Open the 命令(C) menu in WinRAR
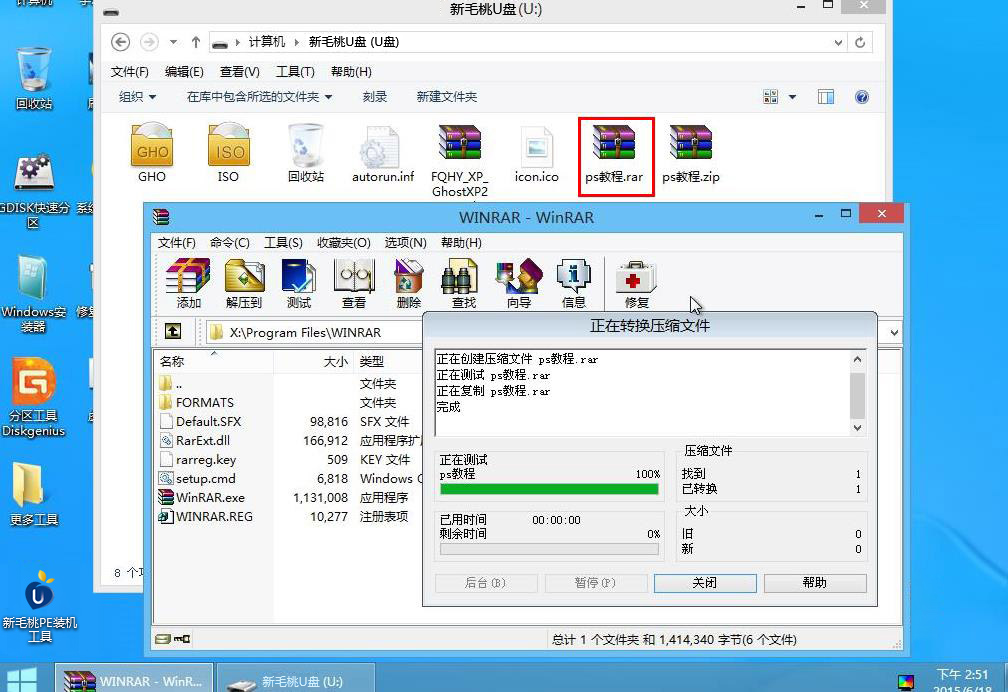1008x692 pixels. tap(230, 242)
